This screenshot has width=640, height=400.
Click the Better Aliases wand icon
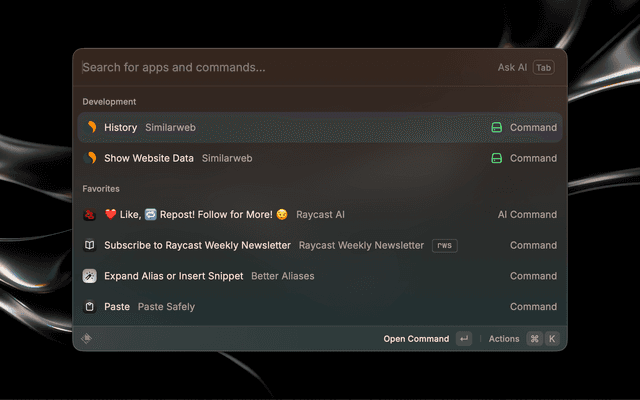(90, 276)
